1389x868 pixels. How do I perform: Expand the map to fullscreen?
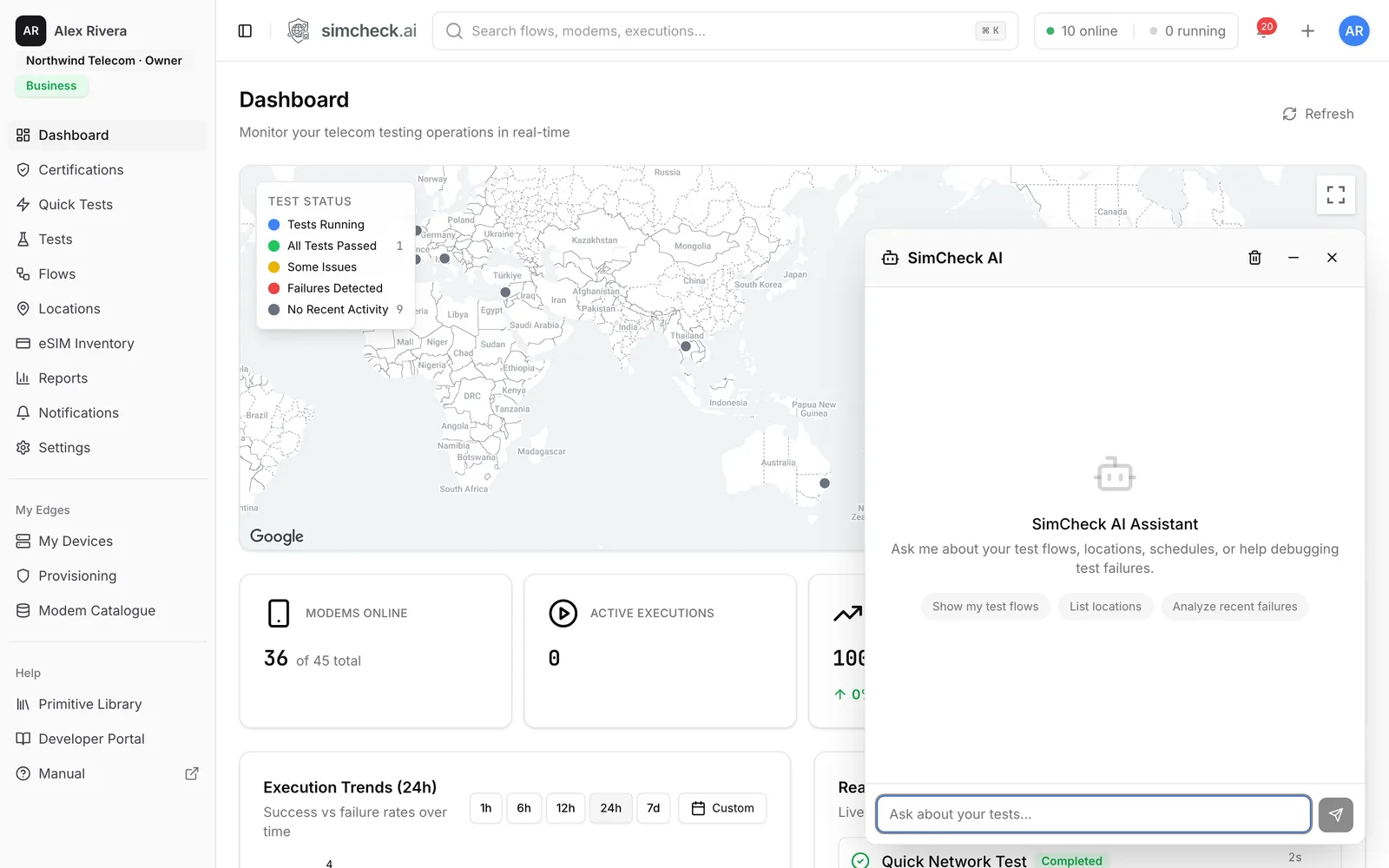(x=1335, y=194)
